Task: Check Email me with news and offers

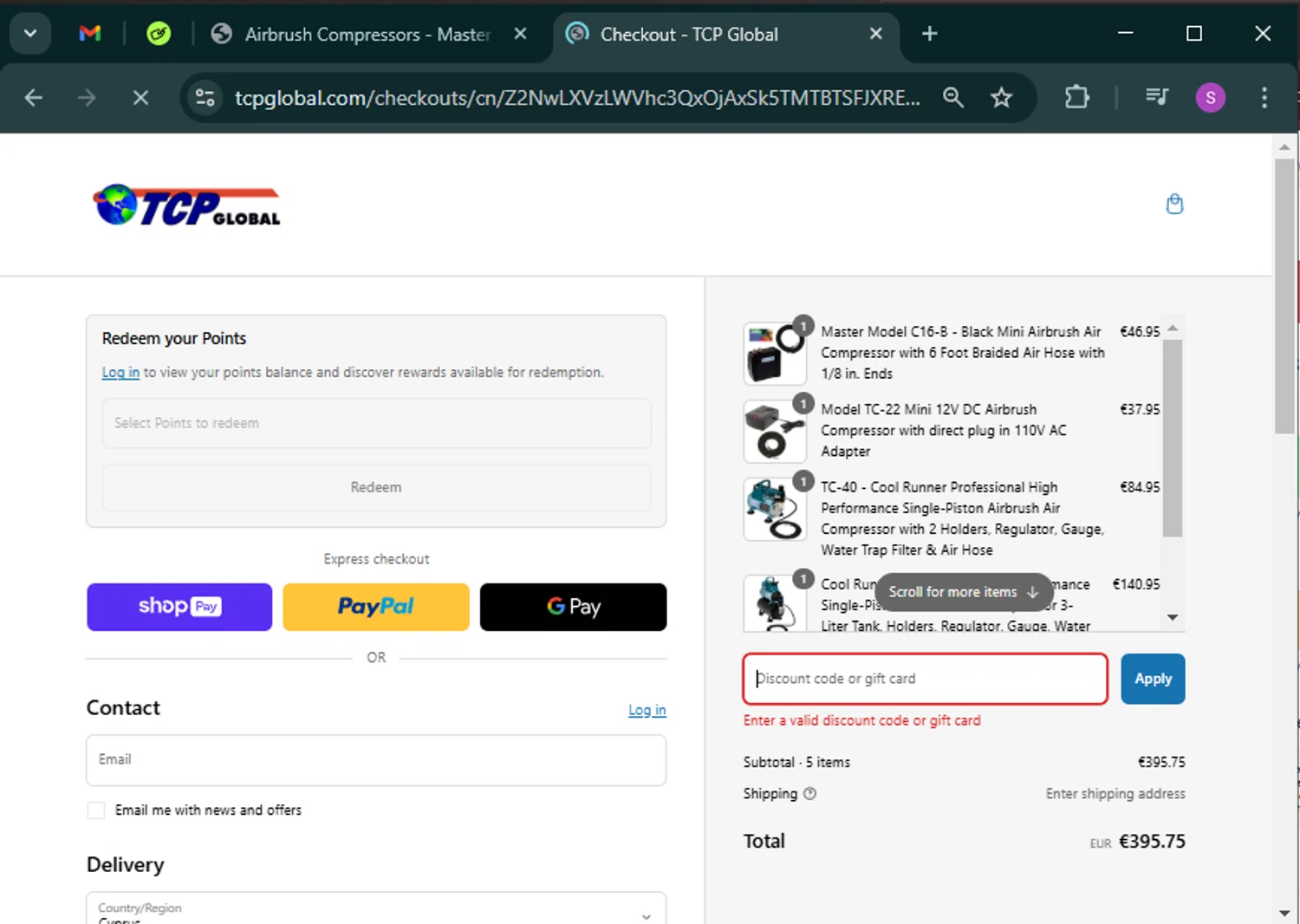Action: pos(96,810)
